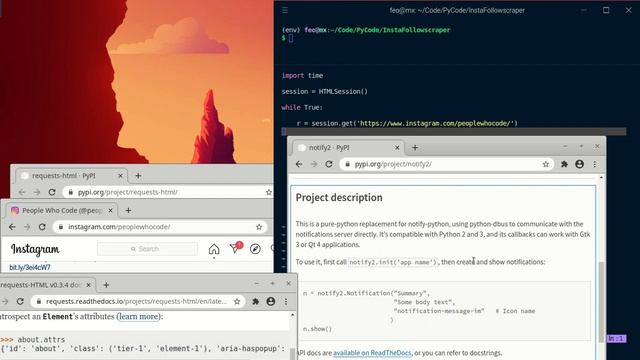Click scrollbar in the notify2 PyPI page

[x=601, y=302]
